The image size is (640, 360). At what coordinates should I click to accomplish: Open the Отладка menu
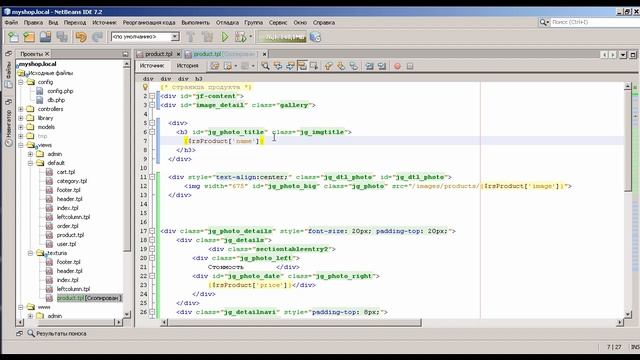pos(227,22)
